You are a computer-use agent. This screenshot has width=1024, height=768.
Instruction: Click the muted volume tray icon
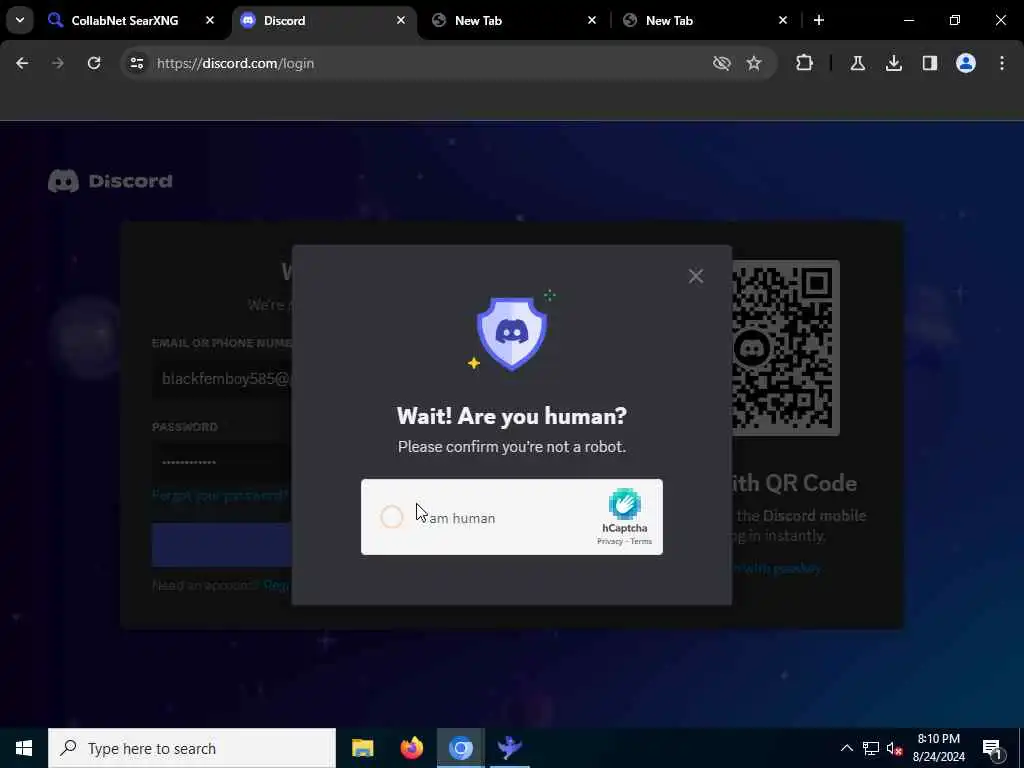(895, 748)
